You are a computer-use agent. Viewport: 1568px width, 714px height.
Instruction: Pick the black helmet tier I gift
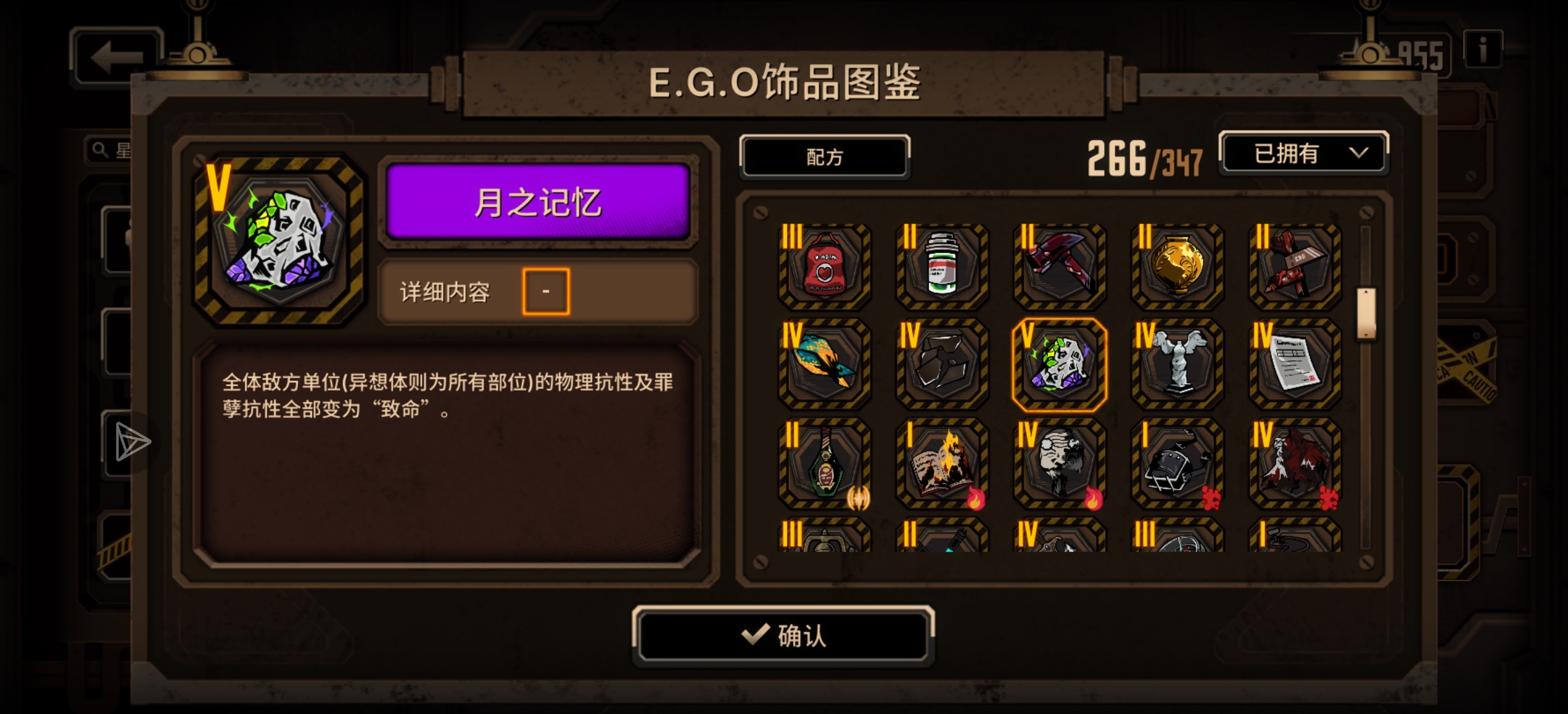tap(1177, 463)
